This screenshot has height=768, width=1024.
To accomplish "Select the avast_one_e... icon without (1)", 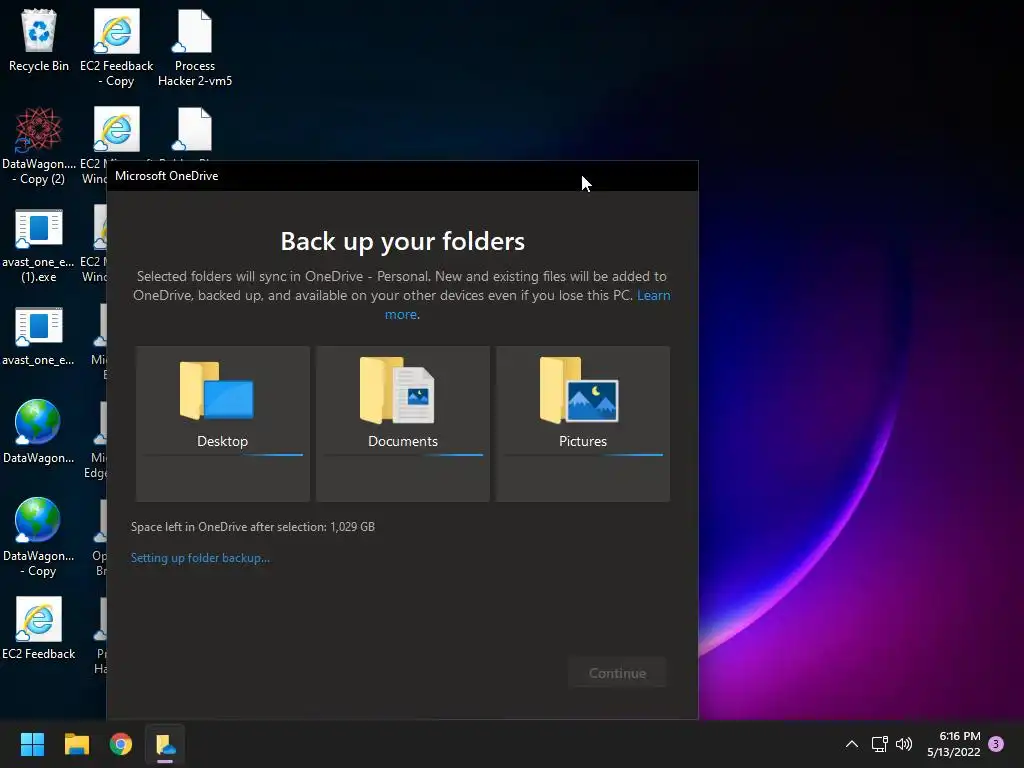I will [x=39, y=336].
